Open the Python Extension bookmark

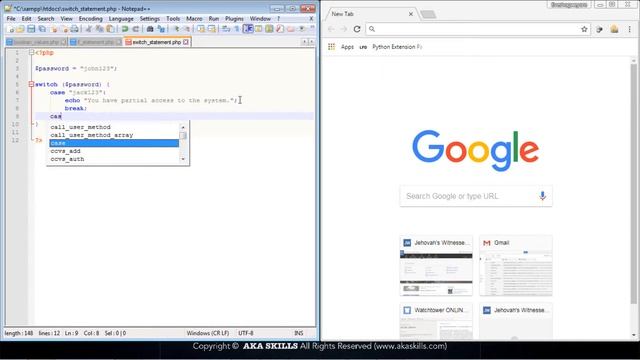coord(397,47)
